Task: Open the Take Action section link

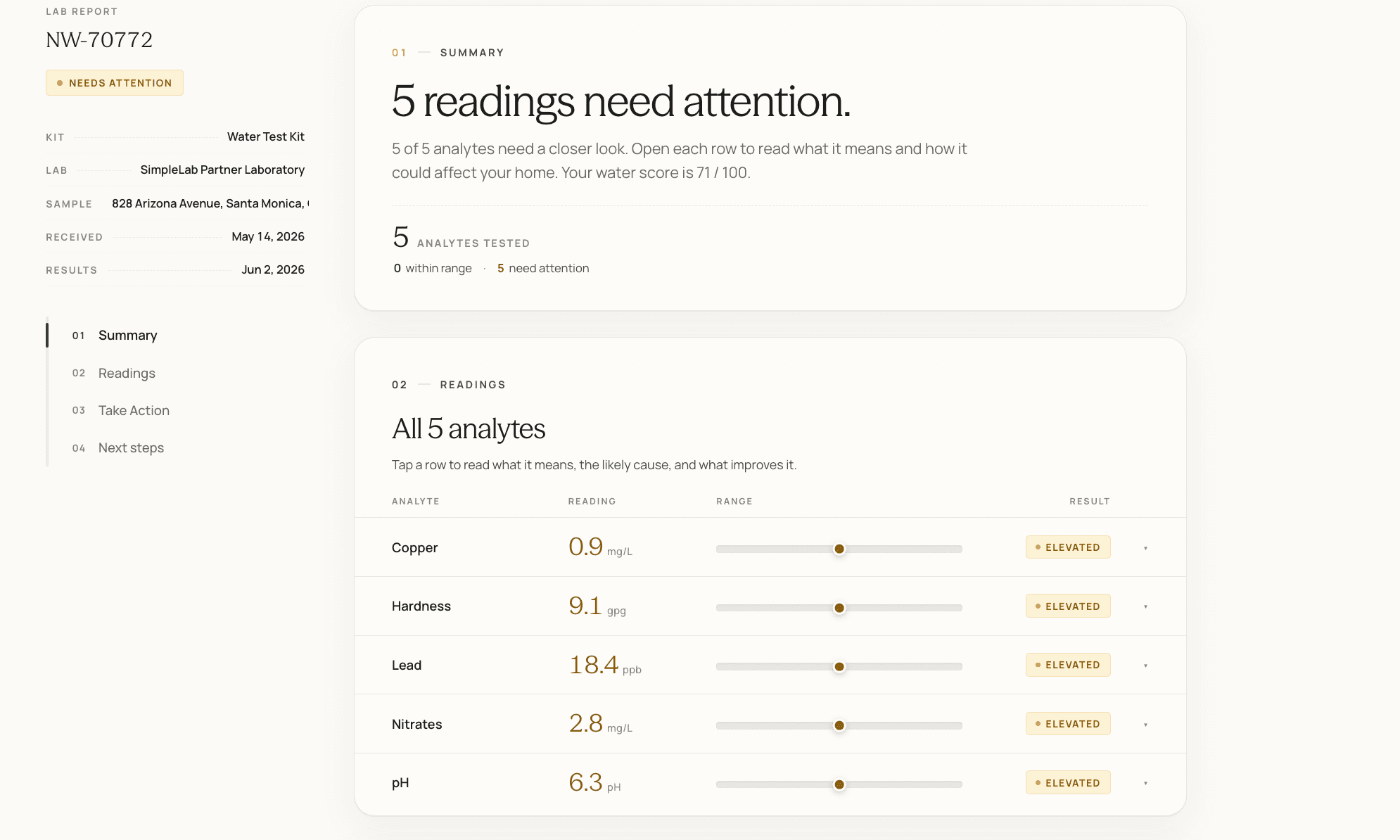Action: (121, 410)
